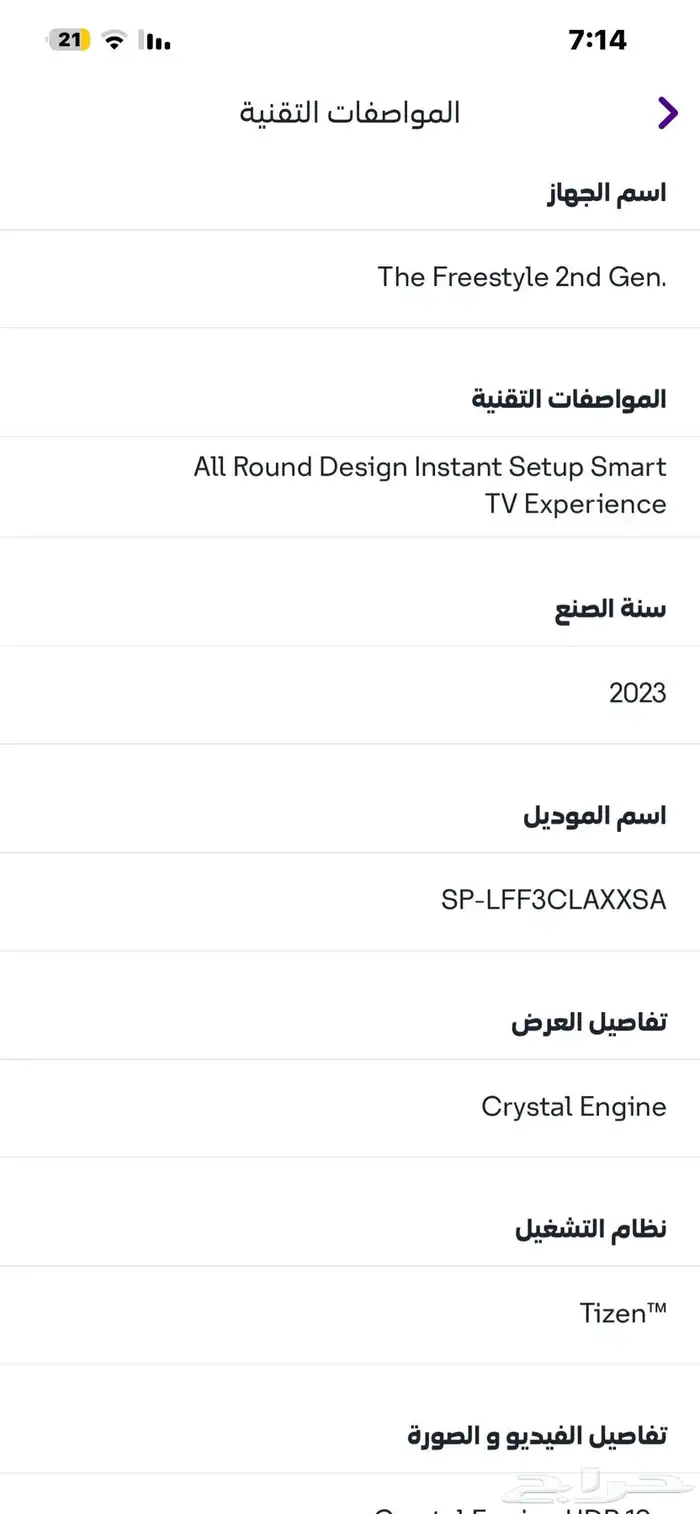700x1514 pixels.
Task: Tap the Wi-Fi status icon
Action: click(x=115, y=41)
